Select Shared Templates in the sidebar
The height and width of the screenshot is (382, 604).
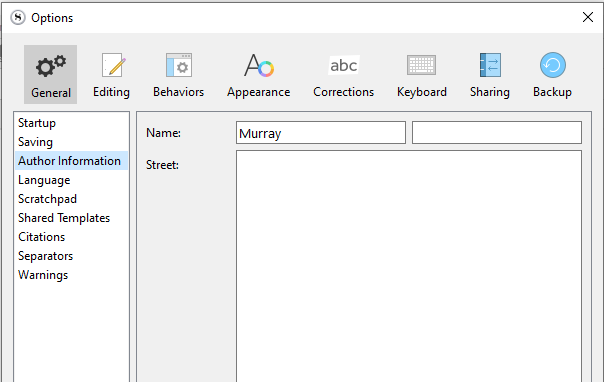click(x=71, y=218)
